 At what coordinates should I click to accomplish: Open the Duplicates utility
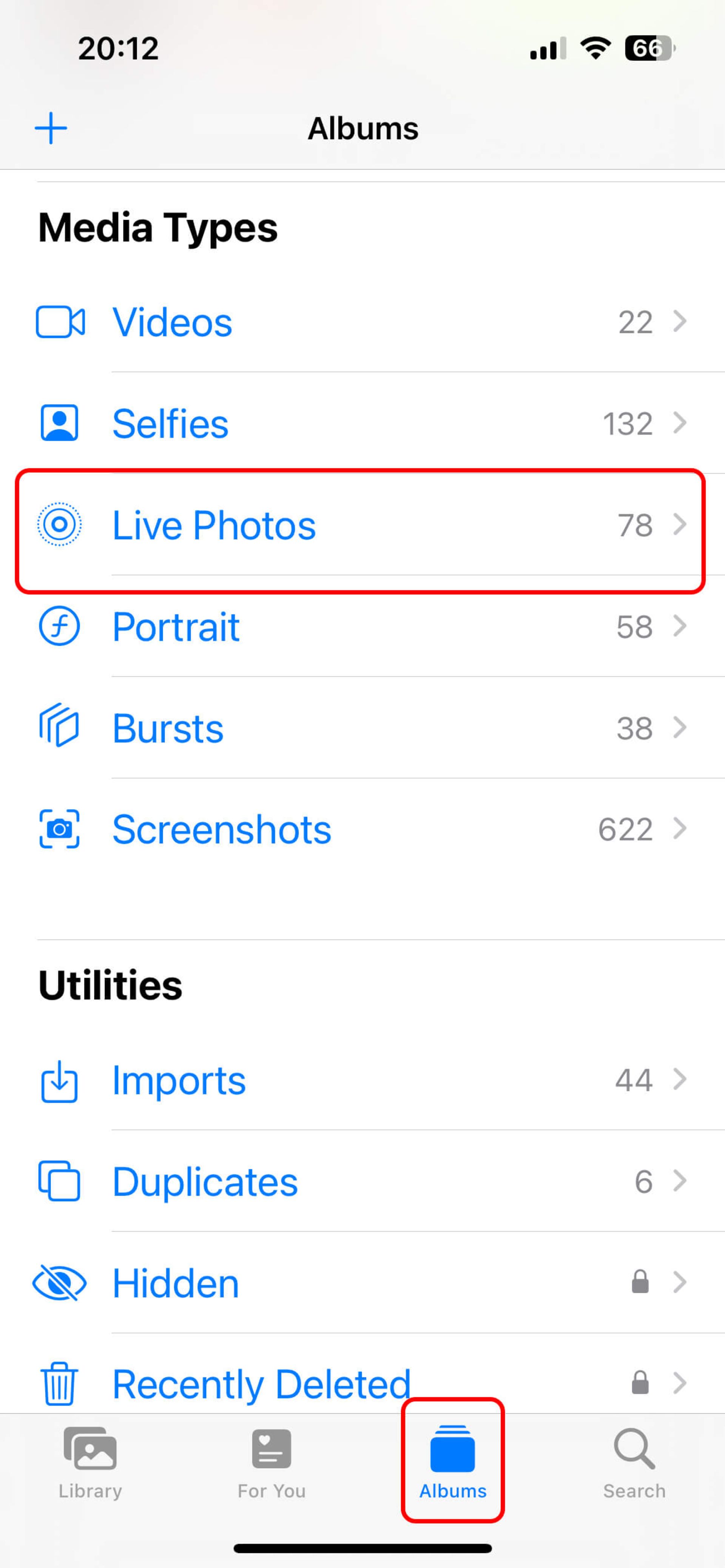pos(363,1181)
